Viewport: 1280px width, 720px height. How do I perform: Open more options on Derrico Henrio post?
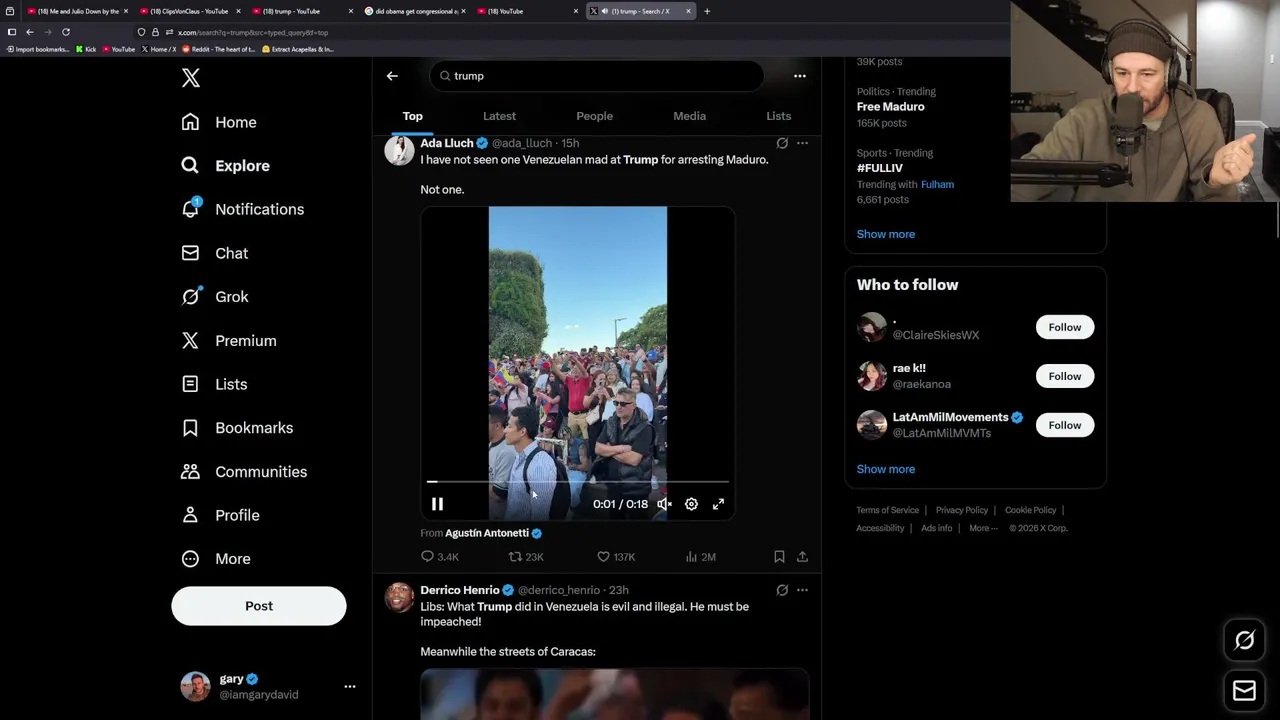[802, 590]
